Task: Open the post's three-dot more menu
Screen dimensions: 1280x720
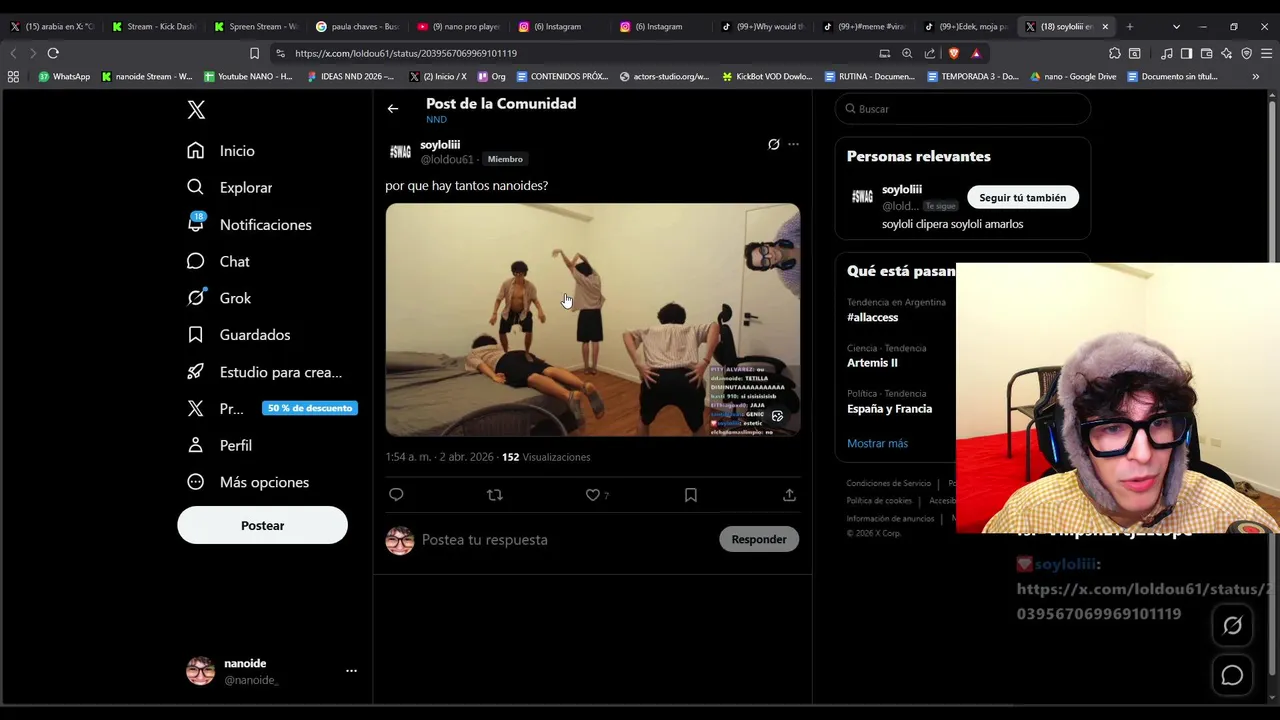Action: point(793,144)
